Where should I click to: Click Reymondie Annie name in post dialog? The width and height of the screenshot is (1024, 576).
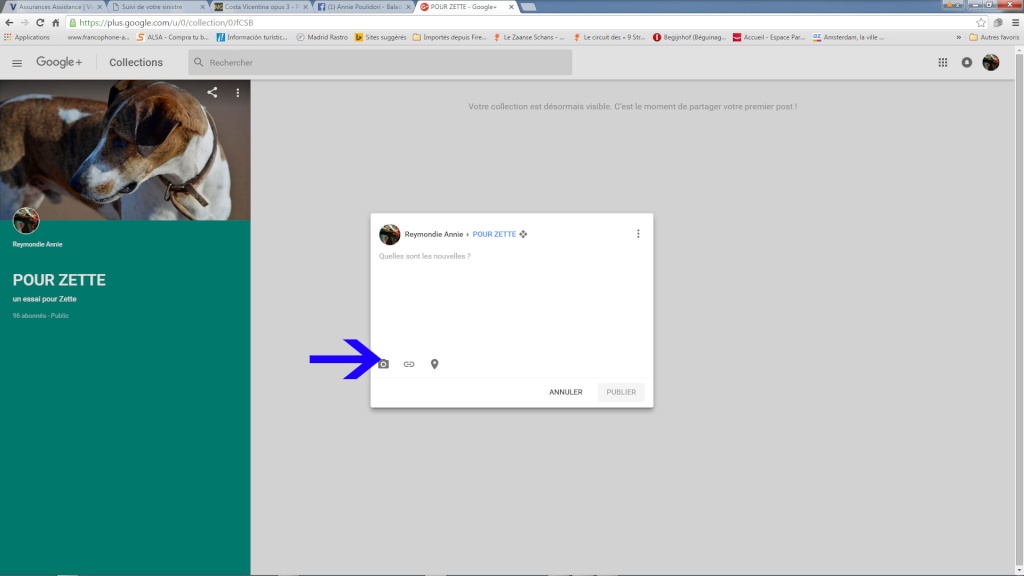(x=434, y=234)
